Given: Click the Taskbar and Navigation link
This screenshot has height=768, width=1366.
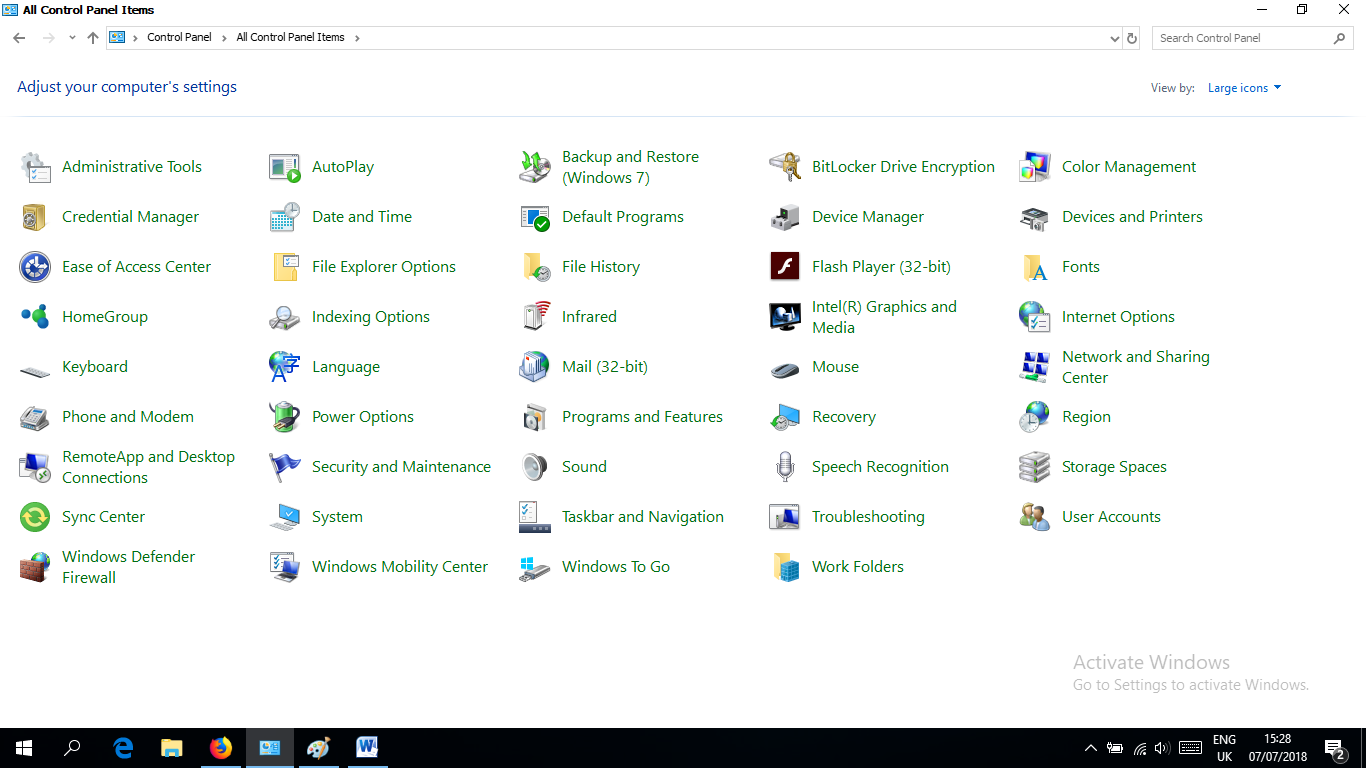Looking at the screenshot, I should (643, 517).
